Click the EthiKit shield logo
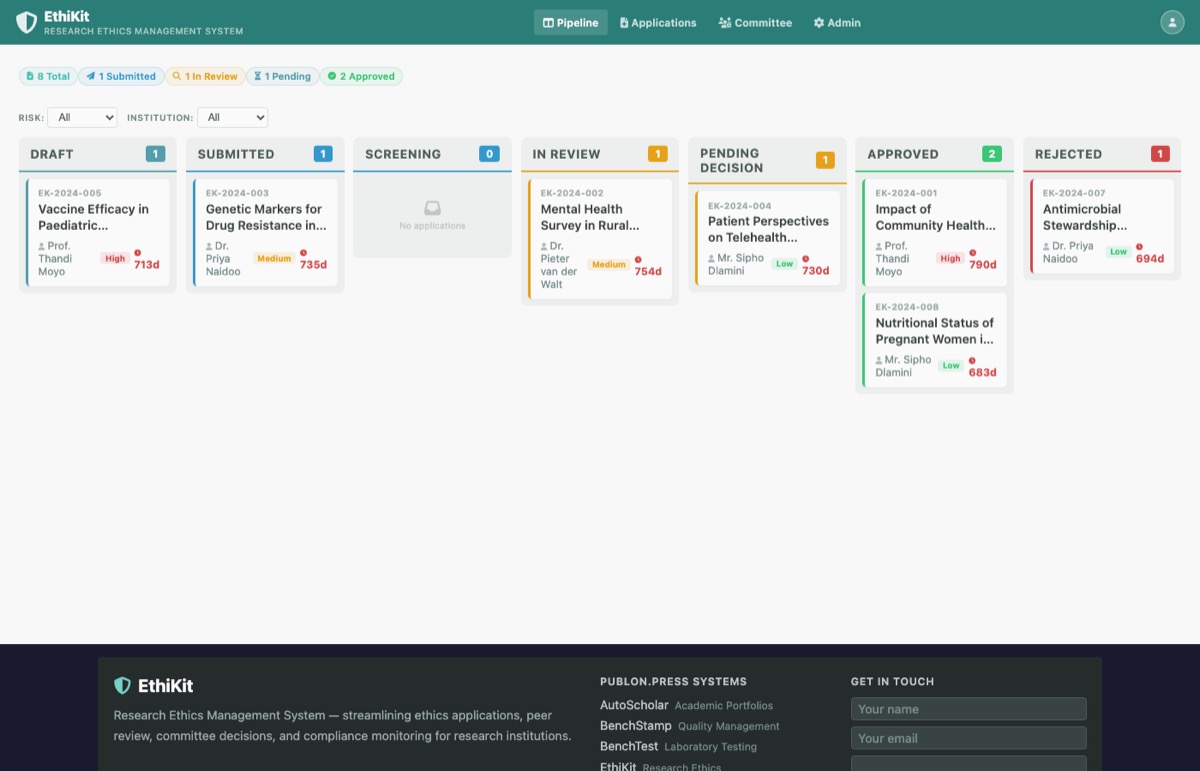 tap(26, 21)
